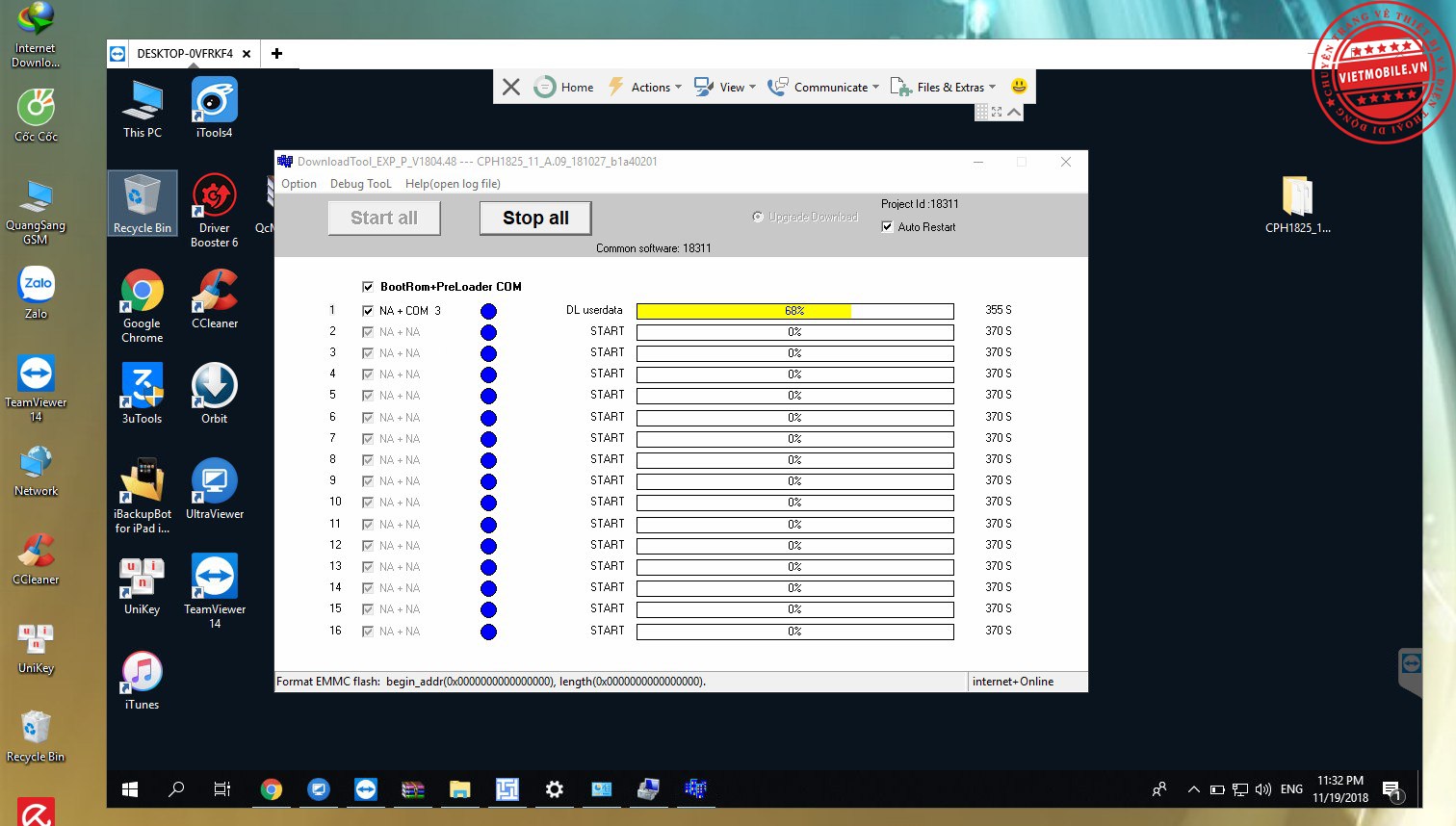
Task: Toggle BootRom+PreLoader COM checkbox
Action: [x=368, y=287]
